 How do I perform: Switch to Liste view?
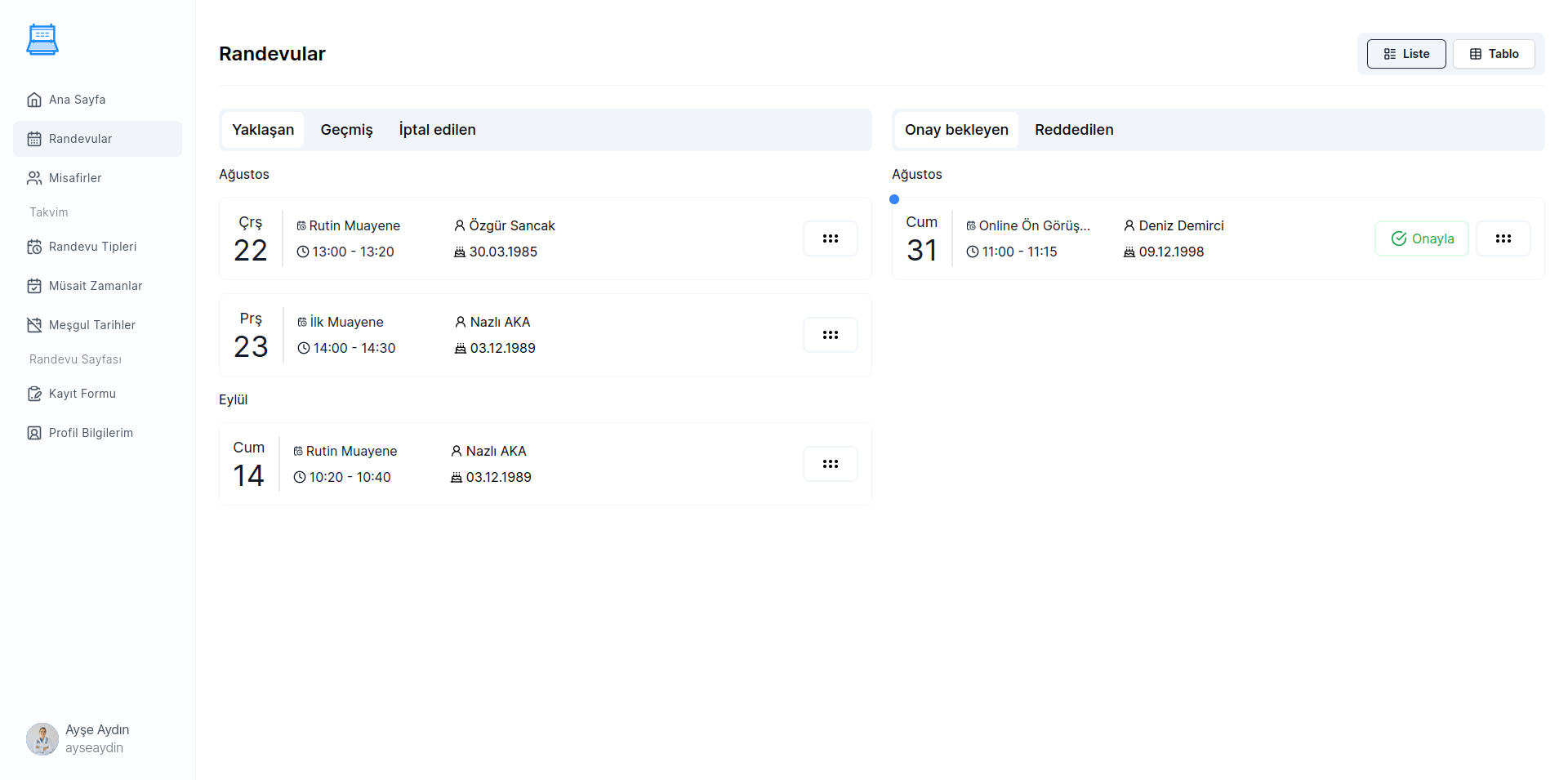click(1405, 54)
